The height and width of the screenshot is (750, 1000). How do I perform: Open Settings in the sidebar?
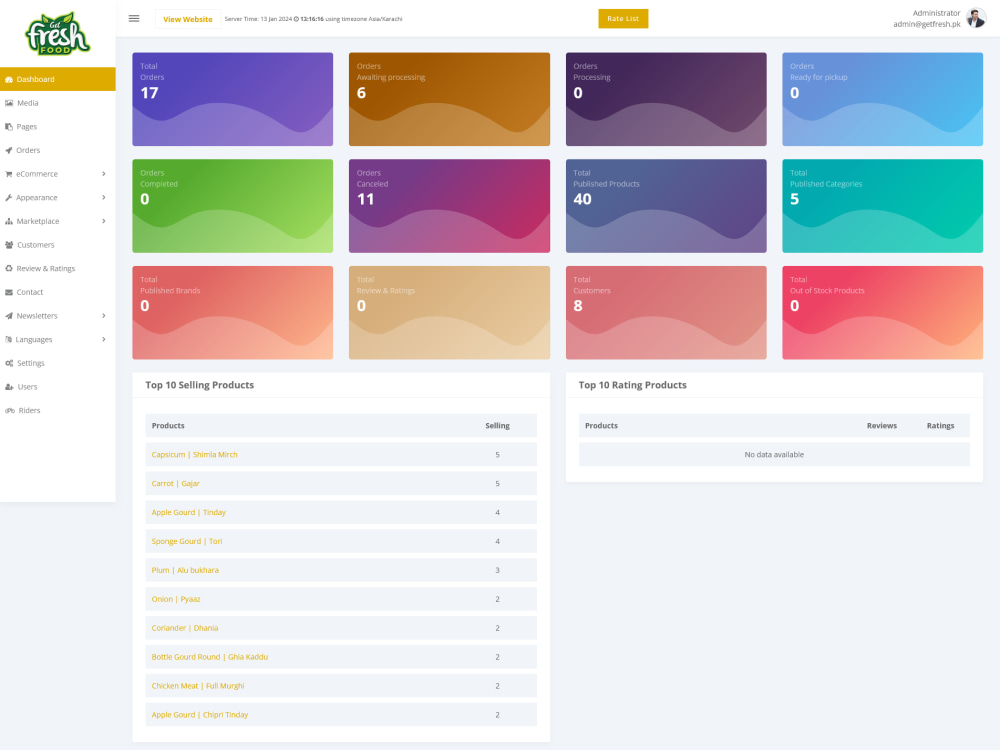pyautogui.click(x=57, y=363)
